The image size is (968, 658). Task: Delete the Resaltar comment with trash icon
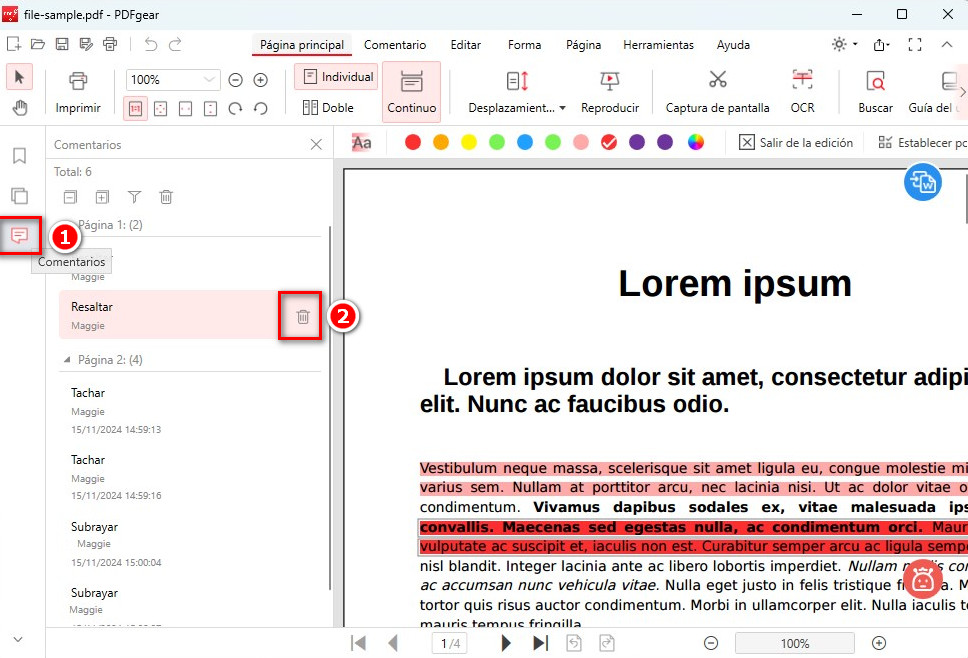coord(300,315)
